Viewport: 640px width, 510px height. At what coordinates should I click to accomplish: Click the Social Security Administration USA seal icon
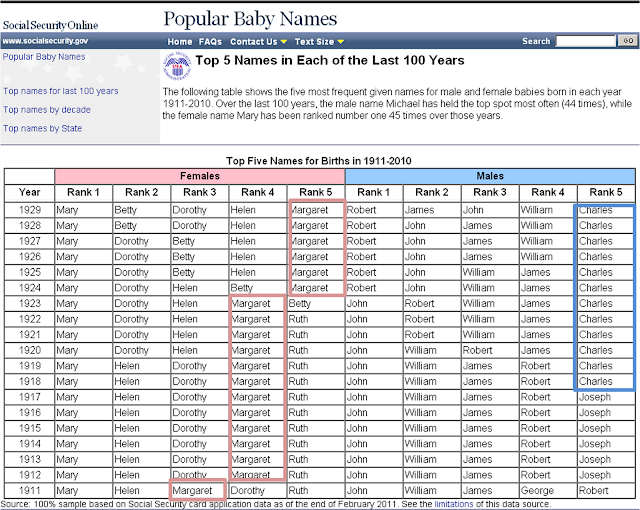click(177, 65)
